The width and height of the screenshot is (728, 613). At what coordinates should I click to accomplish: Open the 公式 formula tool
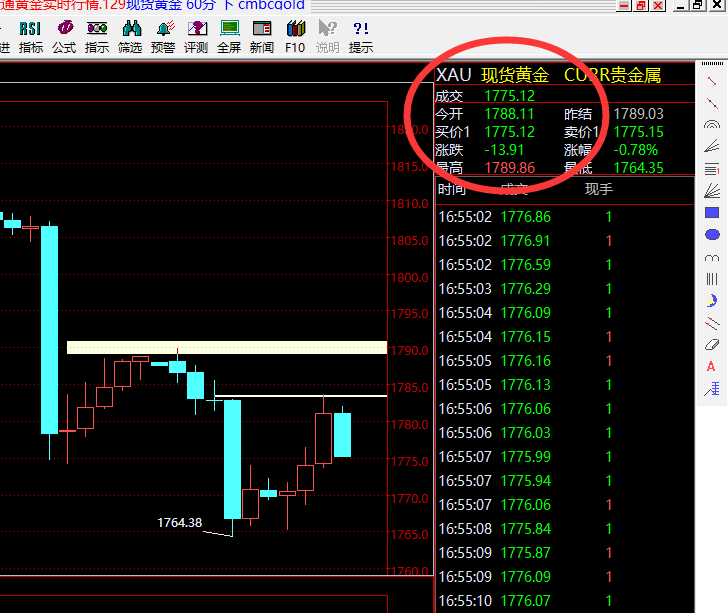point(64,36)
